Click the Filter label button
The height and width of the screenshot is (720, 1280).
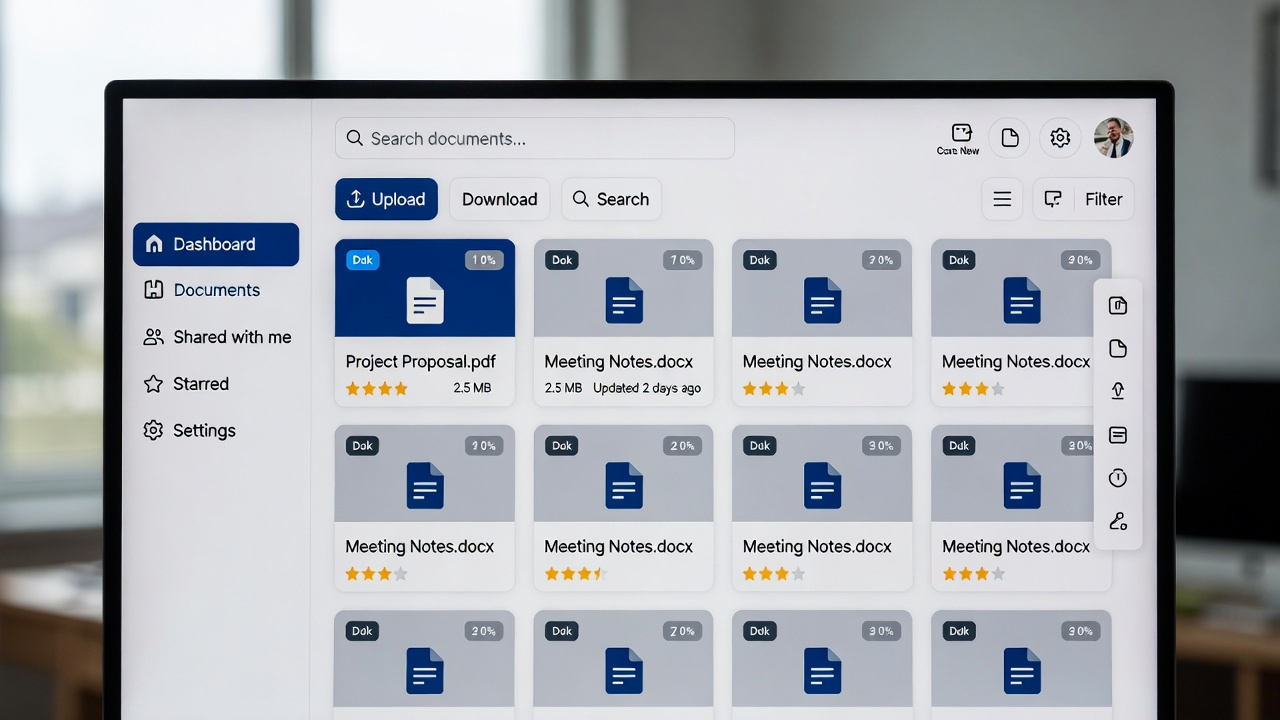[x=1104, y=199]
